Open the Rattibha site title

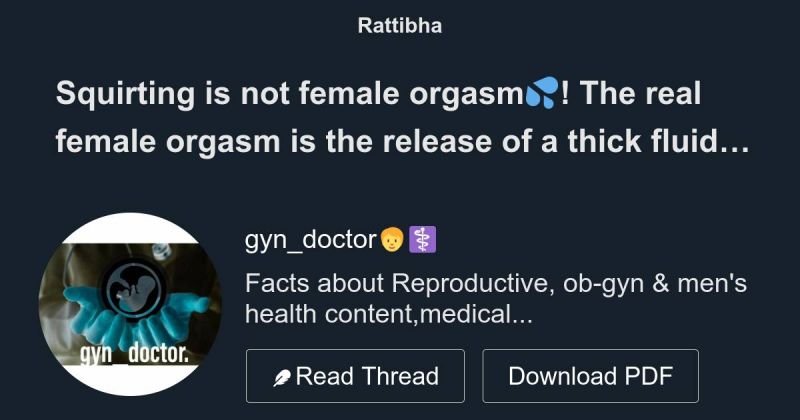[x=400, y=26]
